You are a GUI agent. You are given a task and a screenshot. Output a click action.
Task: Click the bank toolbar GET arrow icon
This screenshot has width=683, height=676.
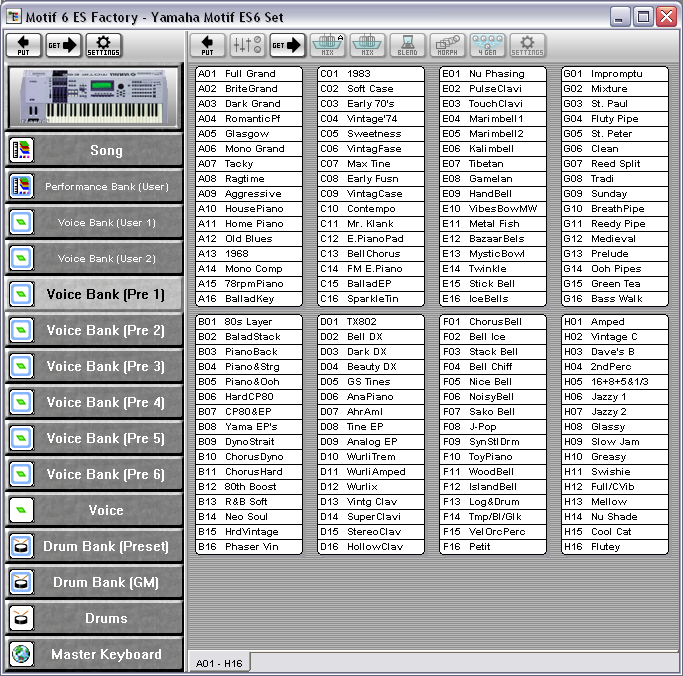pos(287,45)
